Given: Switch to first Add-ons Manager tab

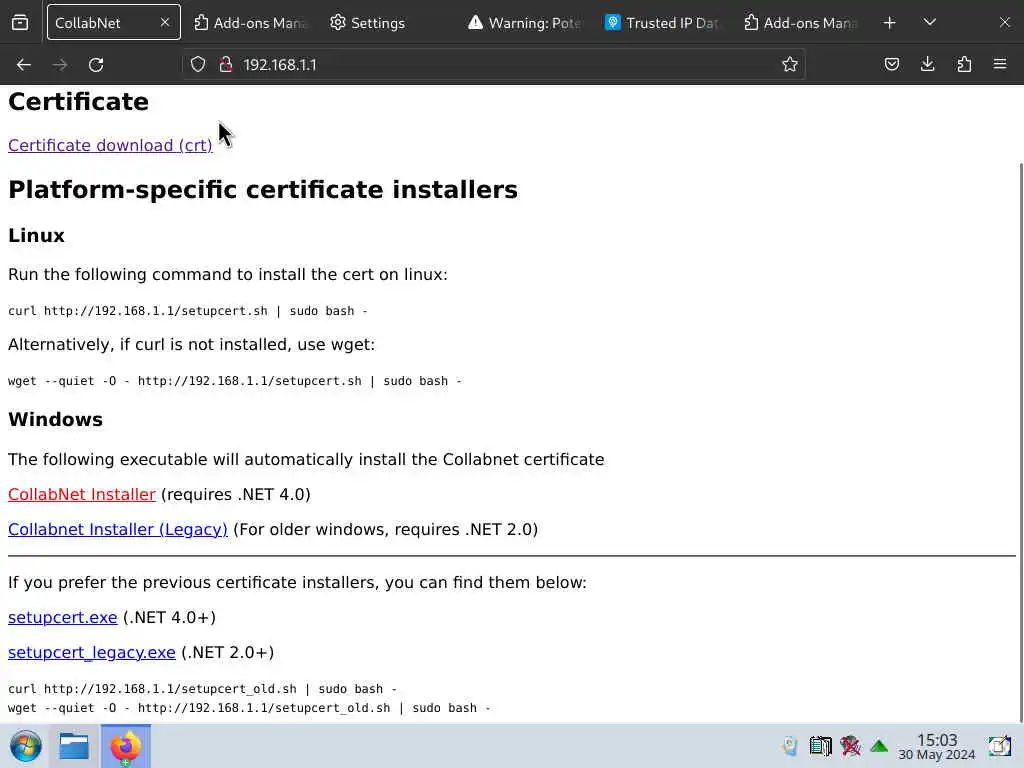Looking at the screenshot, I should [x=251, y=23].
